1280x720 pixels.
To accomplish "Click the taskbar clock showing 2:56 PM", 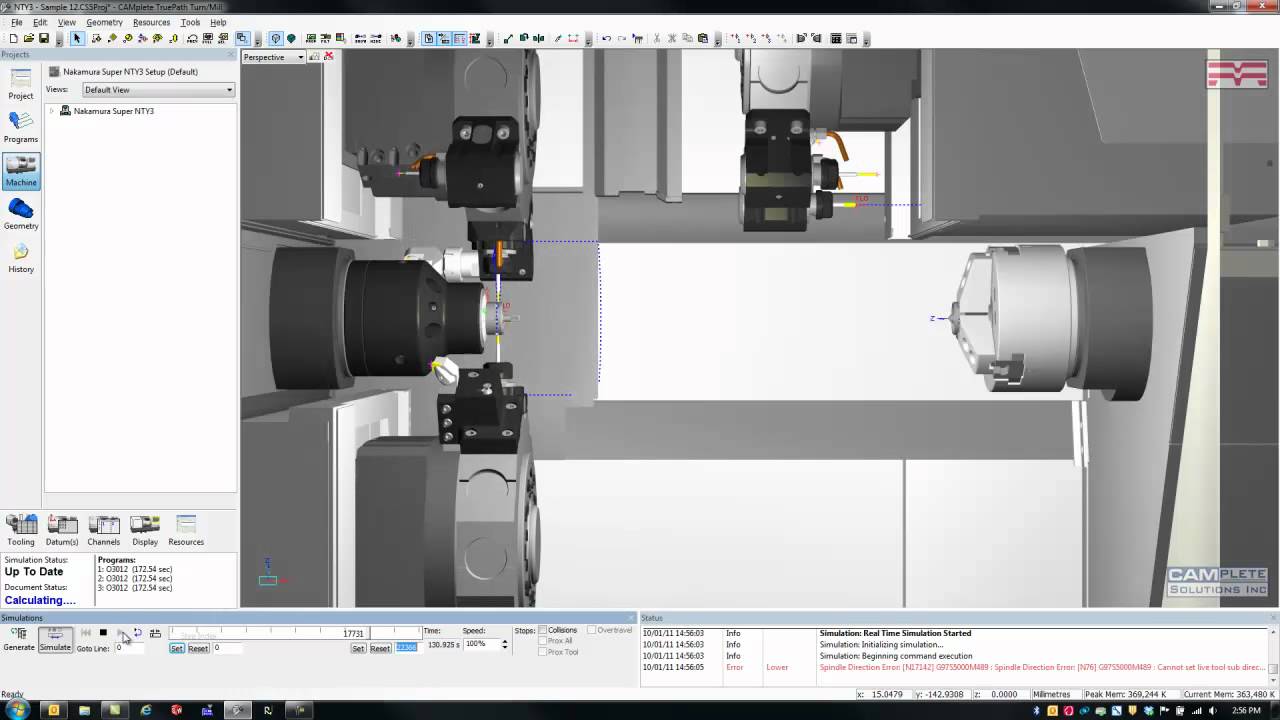I will pos(1246,710).
